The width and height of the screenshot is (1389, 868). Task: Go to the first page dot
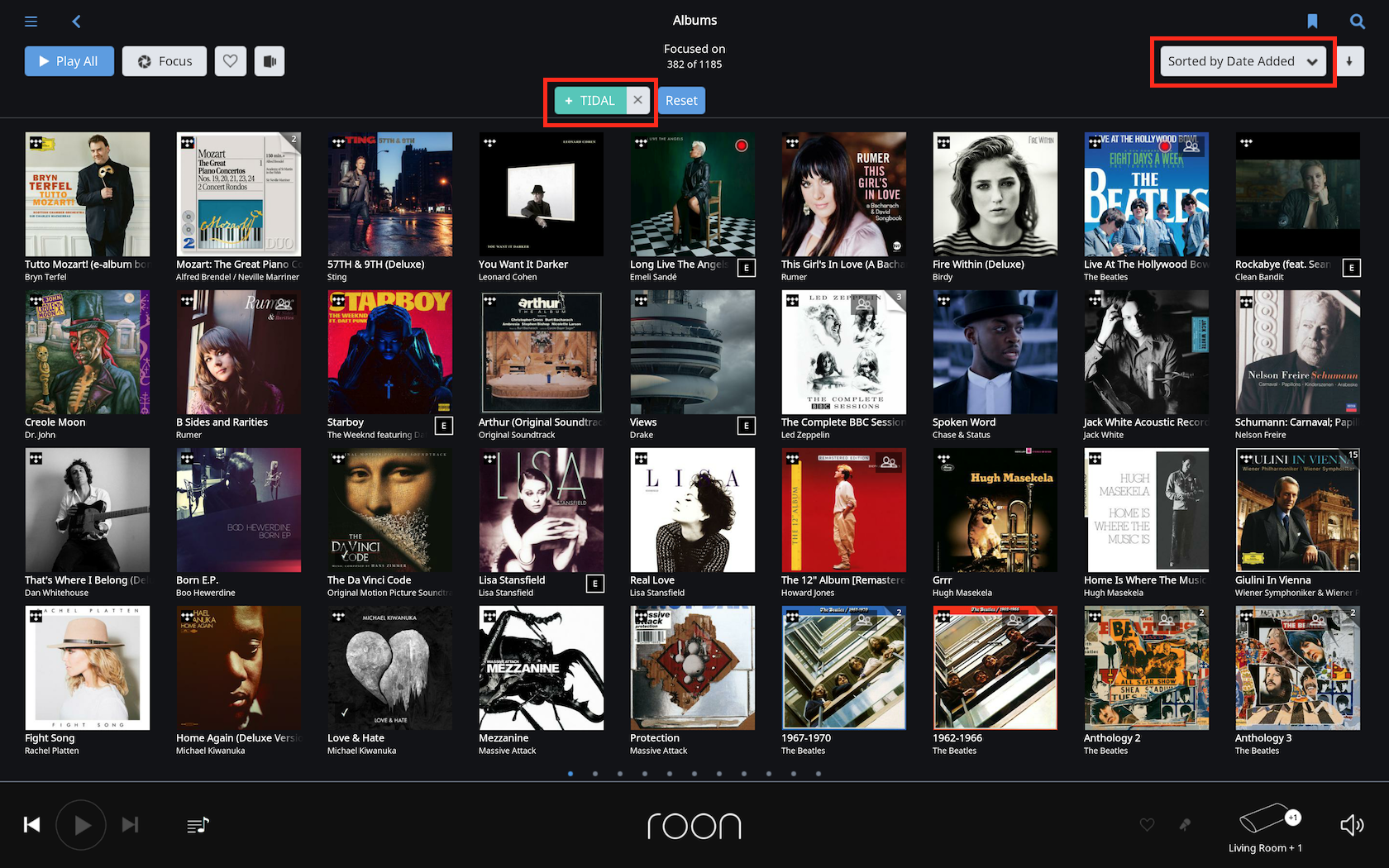click(x=570, y=774)
